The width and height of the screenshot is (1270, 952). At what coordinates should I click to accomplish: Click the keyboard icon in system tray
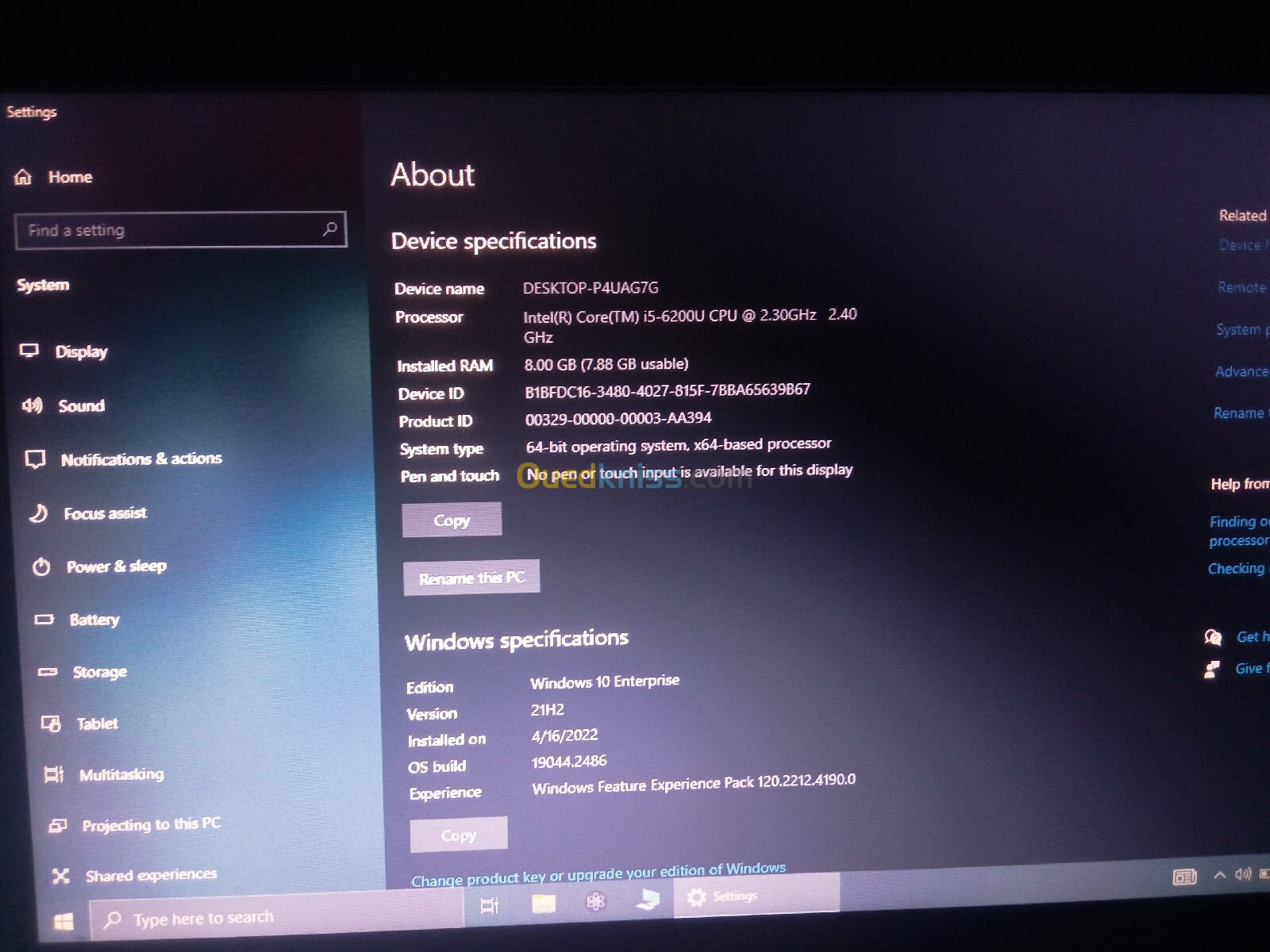tap(1184, 877)
